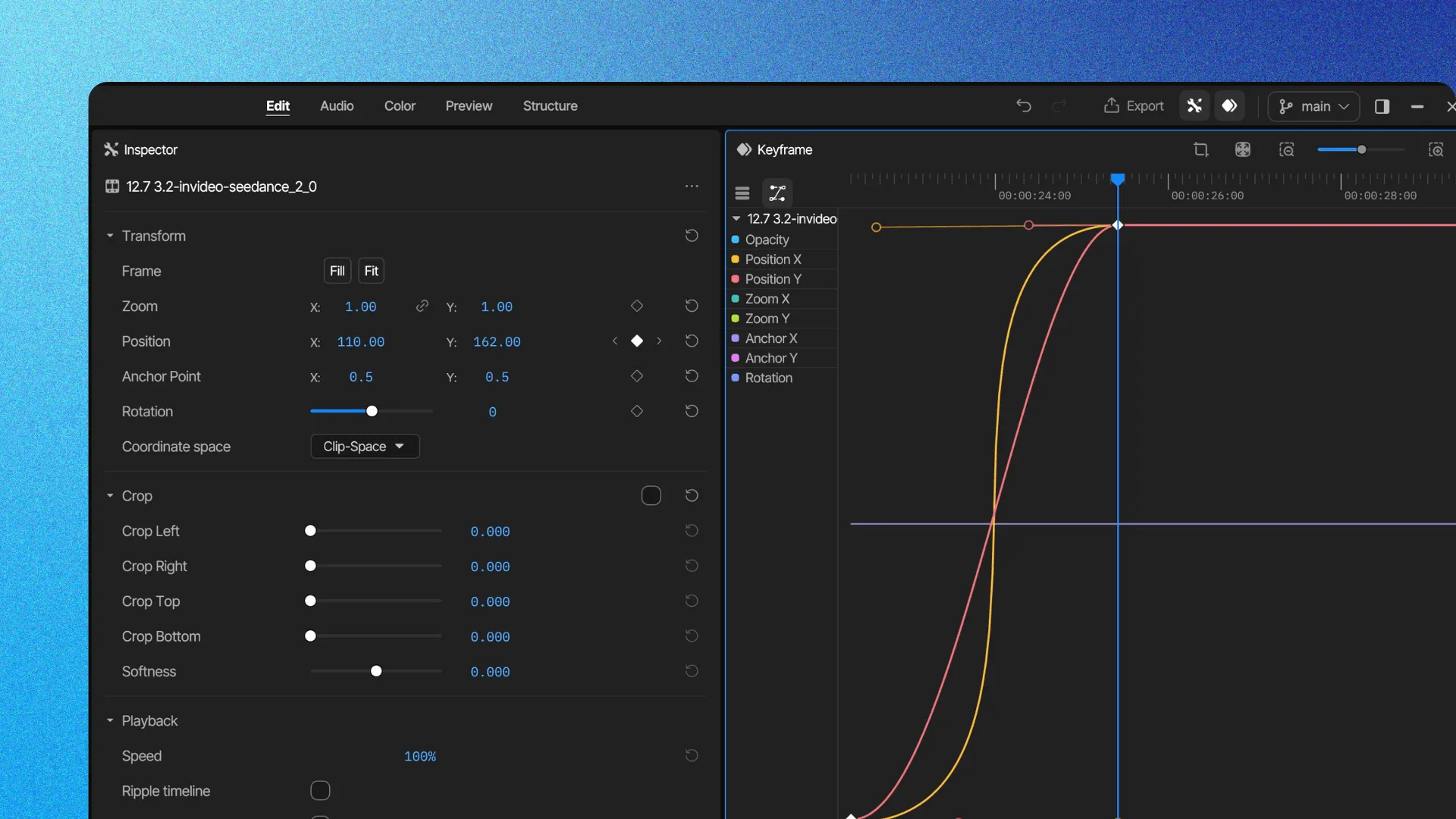Select the Position Y keyframe track

(x=783, y=279)
